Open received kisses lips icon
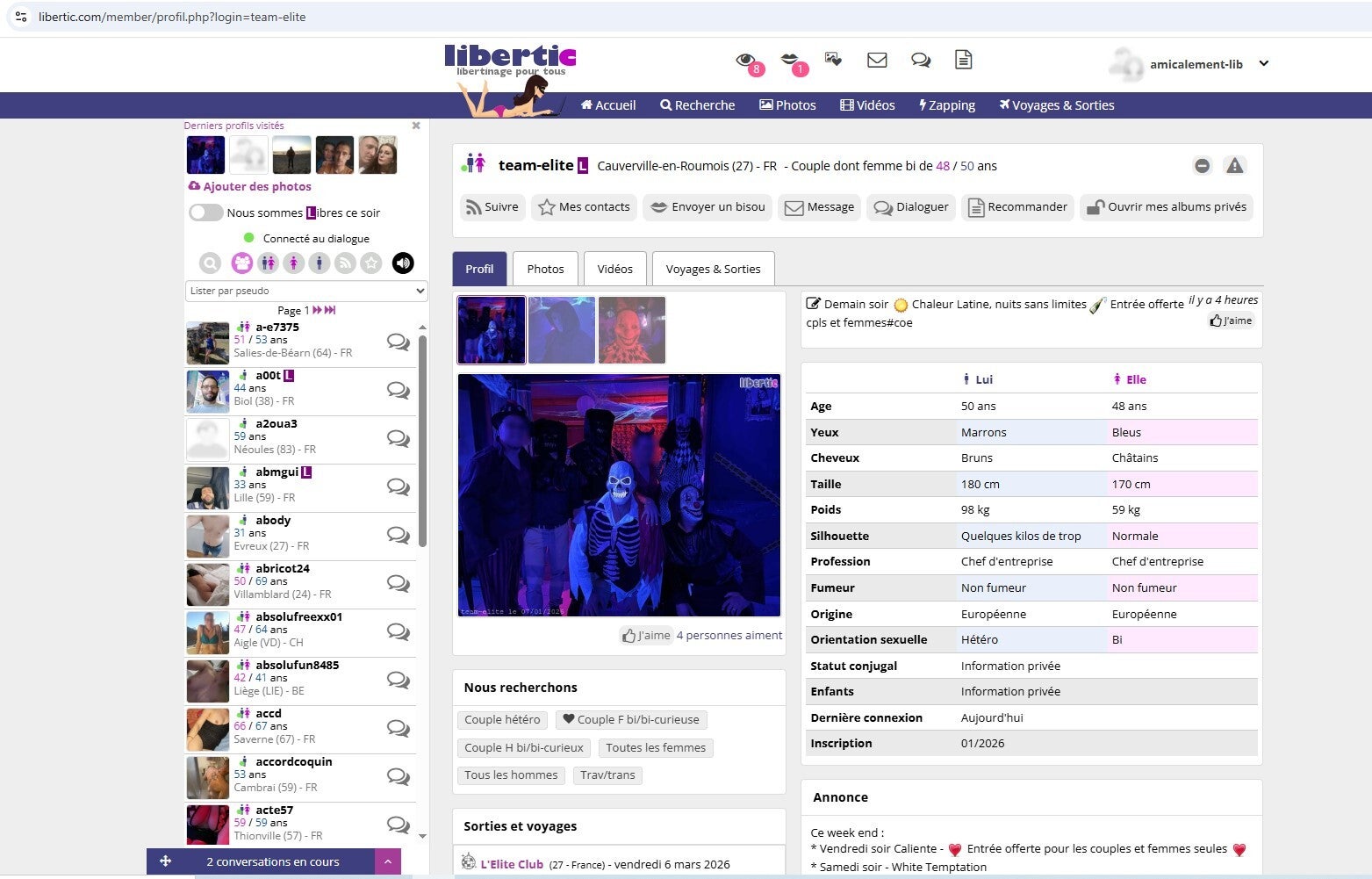 [790, 60]
